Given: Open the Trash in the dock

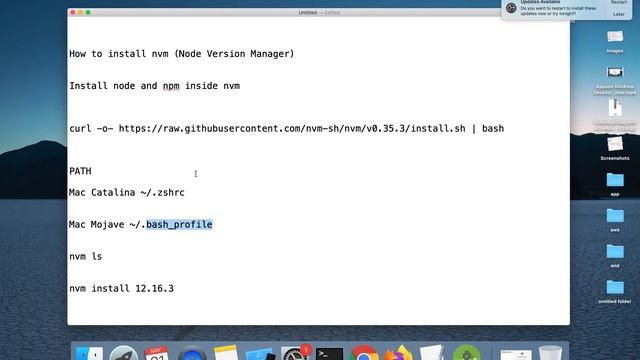Looking at the screenshot, I should tap(550, 353).
